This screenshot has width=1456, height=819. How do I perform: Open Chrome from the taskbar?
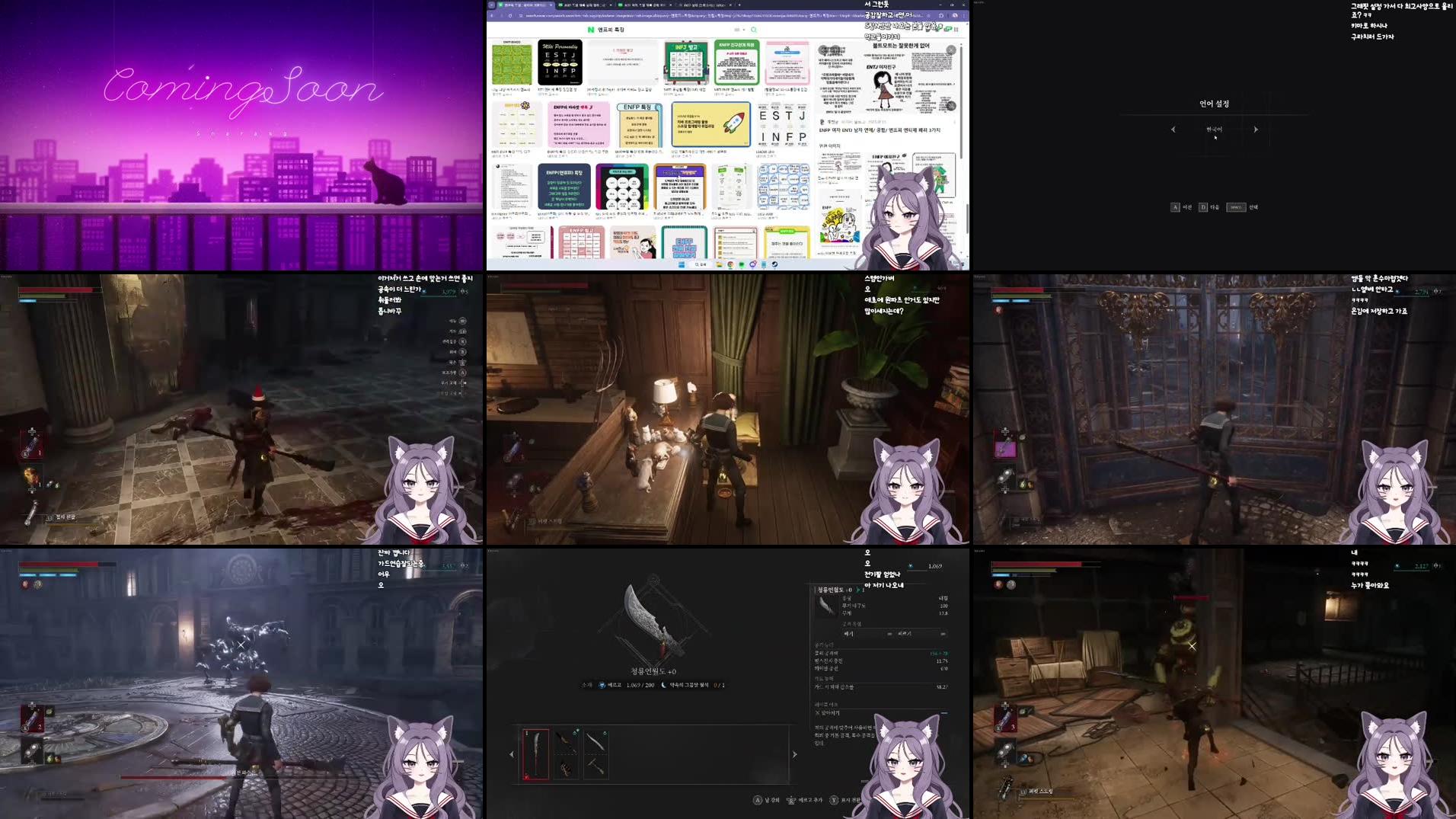pyautogui.click(x=730, y=264)
